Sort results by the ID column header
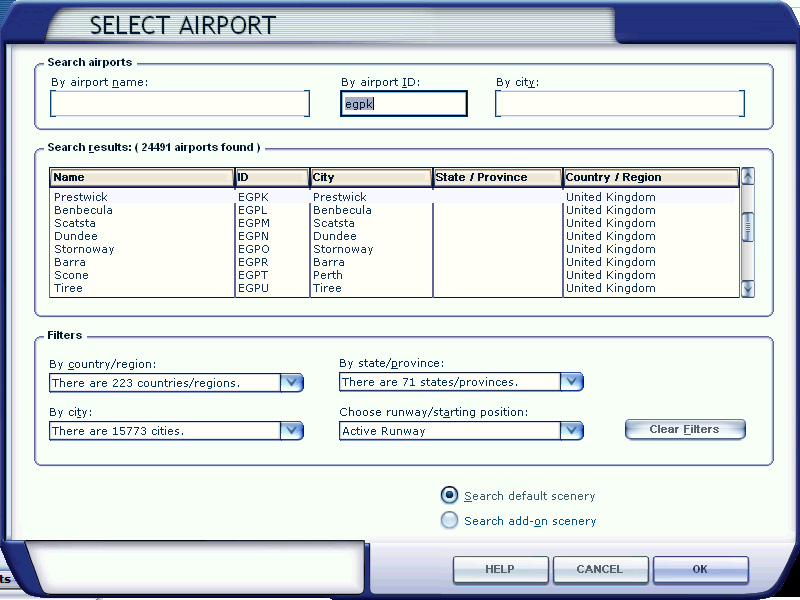This screenshot has height=600, width=800. click(x=272, y=178)
